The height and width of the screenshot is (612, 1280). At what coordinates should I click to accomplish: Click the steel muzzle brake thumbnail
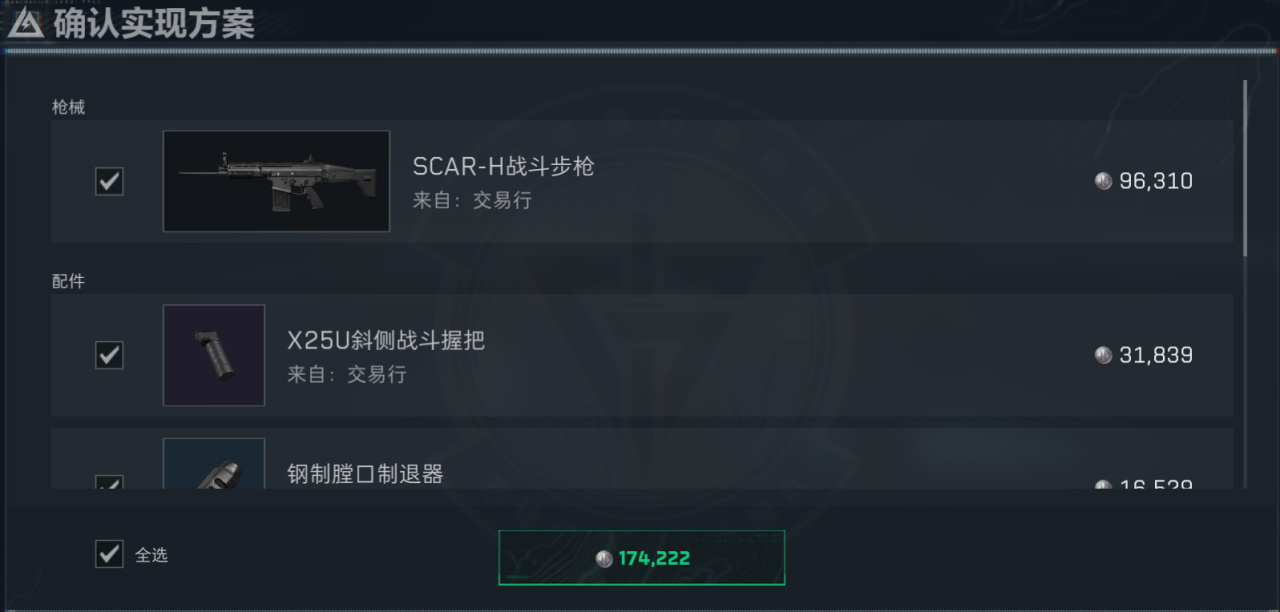(x=214, y=464)
